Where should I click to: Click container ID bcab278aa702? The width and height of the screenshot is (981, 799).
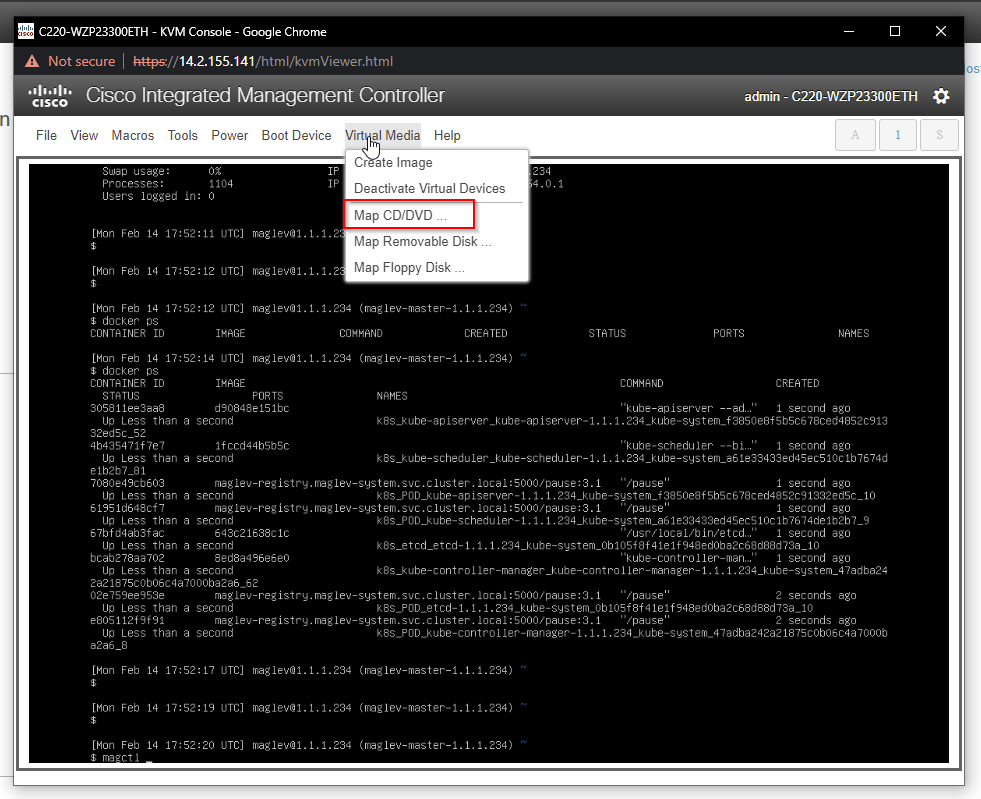click(x=127, y=558)
